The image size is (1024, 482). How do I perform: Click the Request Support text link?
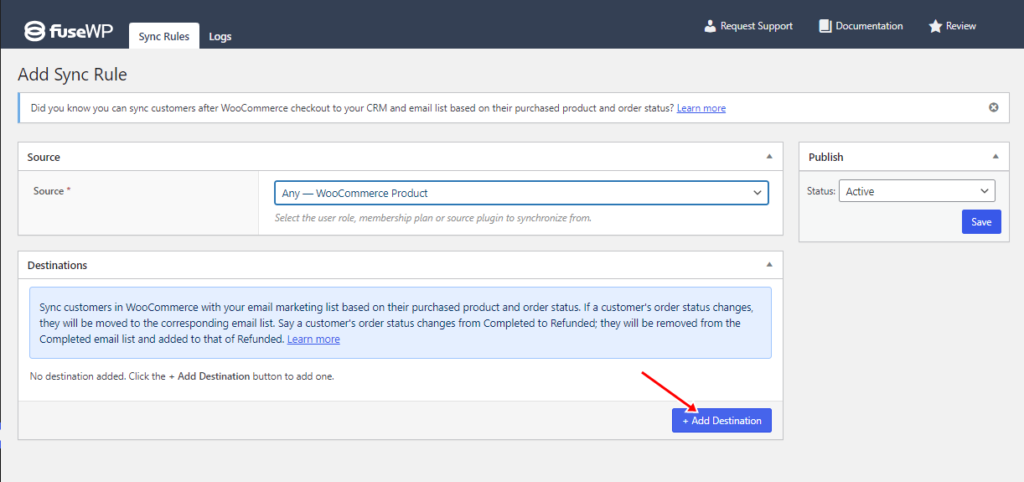(756, 26)
